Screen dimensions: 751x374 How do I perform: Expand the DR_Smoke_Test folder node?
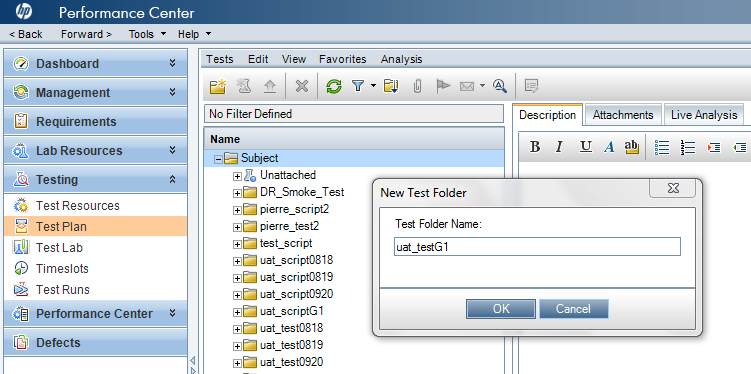click(x=237, y=193)
